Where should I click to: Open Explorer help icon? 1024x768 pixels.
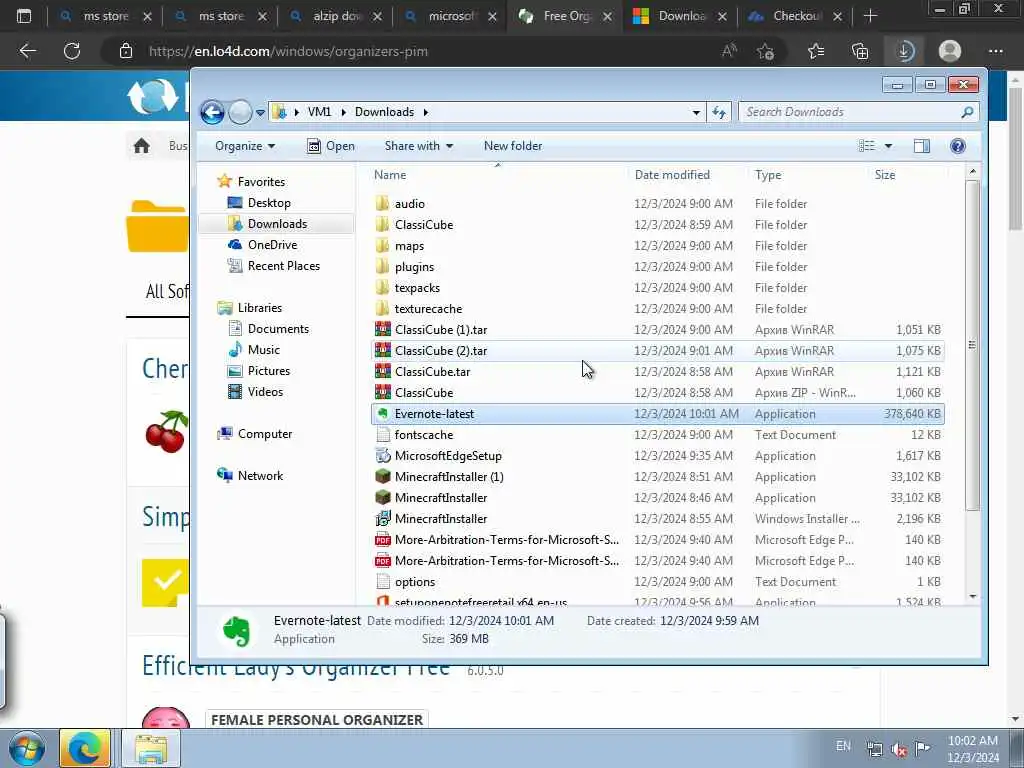click(957, 146)
